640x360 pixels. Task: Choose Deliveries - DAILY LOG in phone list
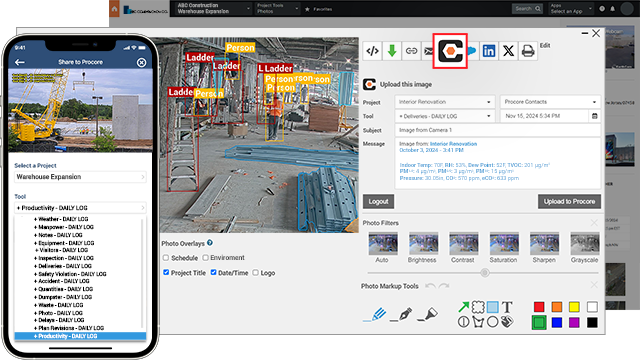(64, 266)
